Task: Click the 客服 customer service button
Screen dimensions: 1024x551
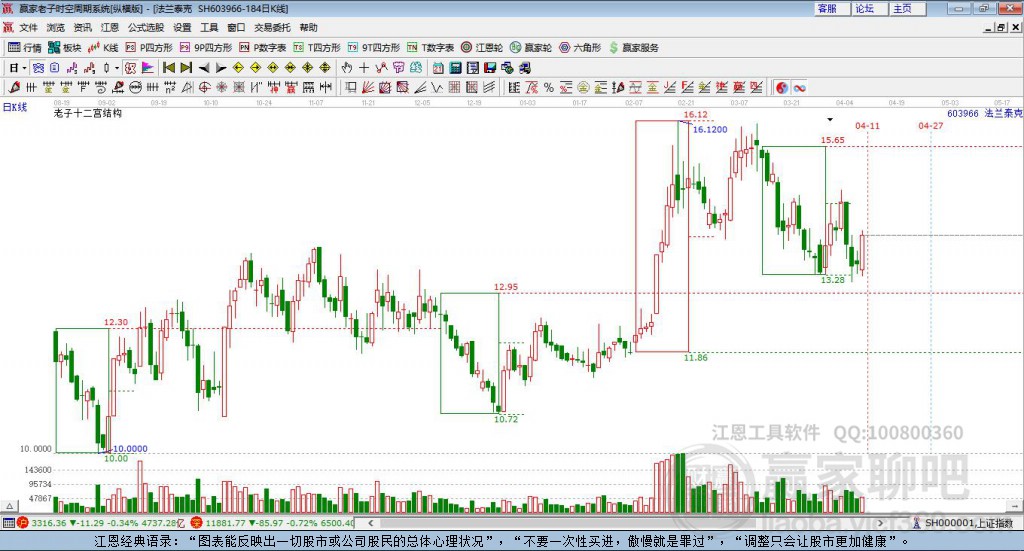Action: [827, 8]
